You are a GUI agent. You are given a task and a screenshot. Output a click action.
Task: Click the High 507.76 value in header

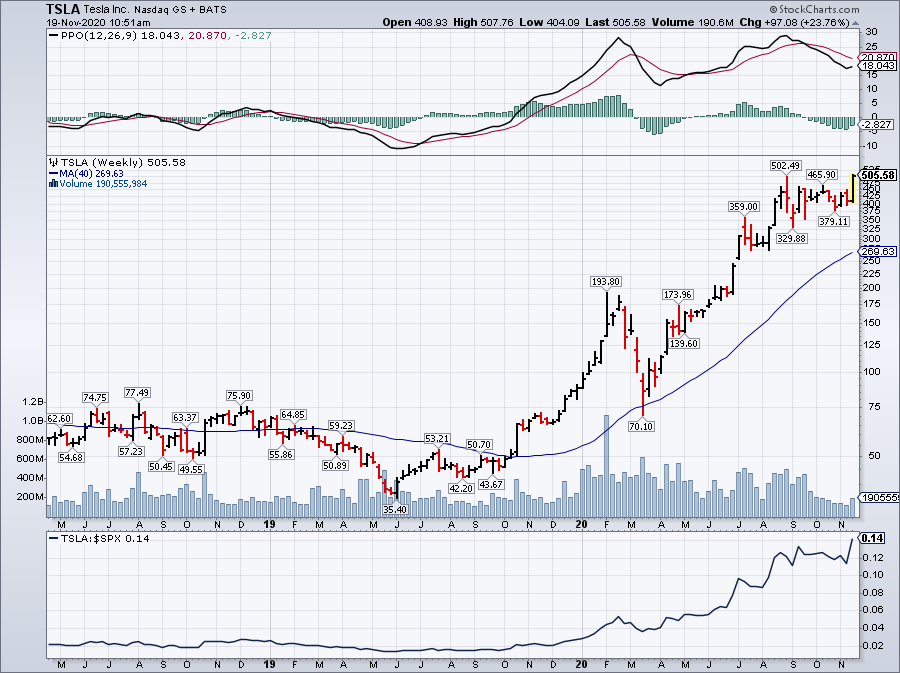click(483, 22)
